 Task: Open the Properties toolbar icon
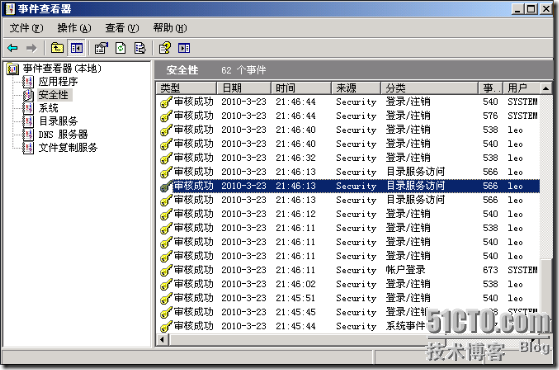coord(101,48)
